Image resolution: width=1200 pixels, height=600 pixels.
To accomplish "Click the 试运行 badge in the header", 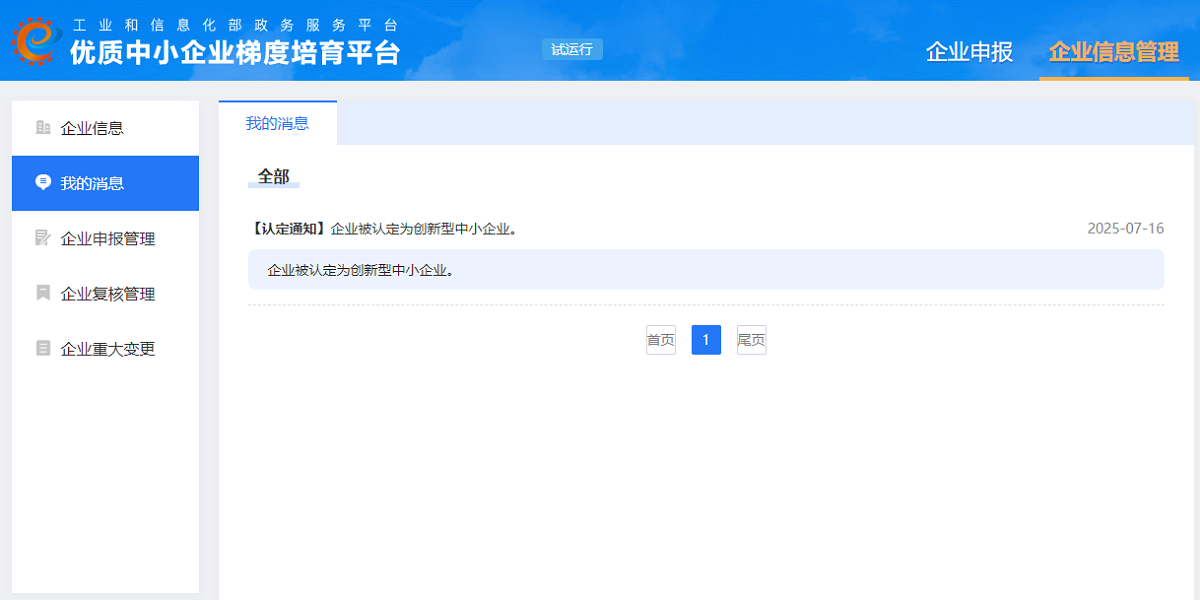I will (571, 48).
